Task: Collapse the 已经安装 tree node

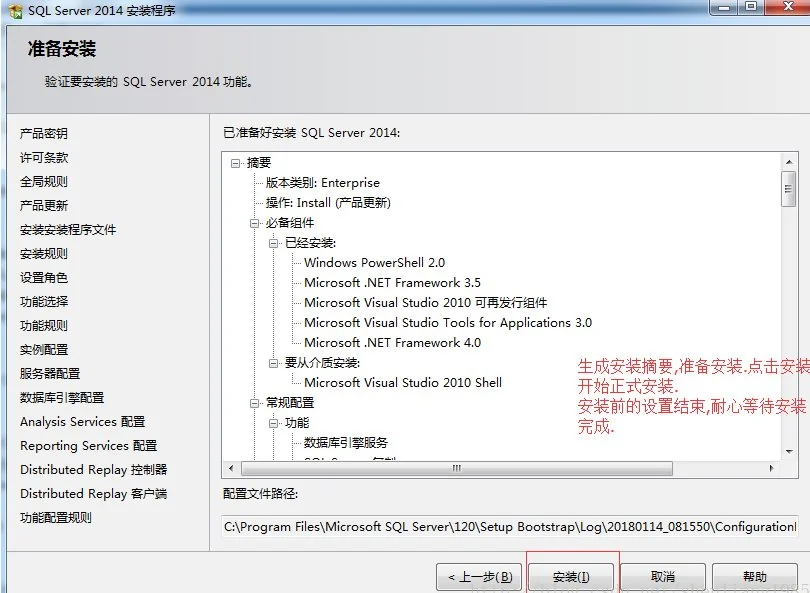Action: 274,243
